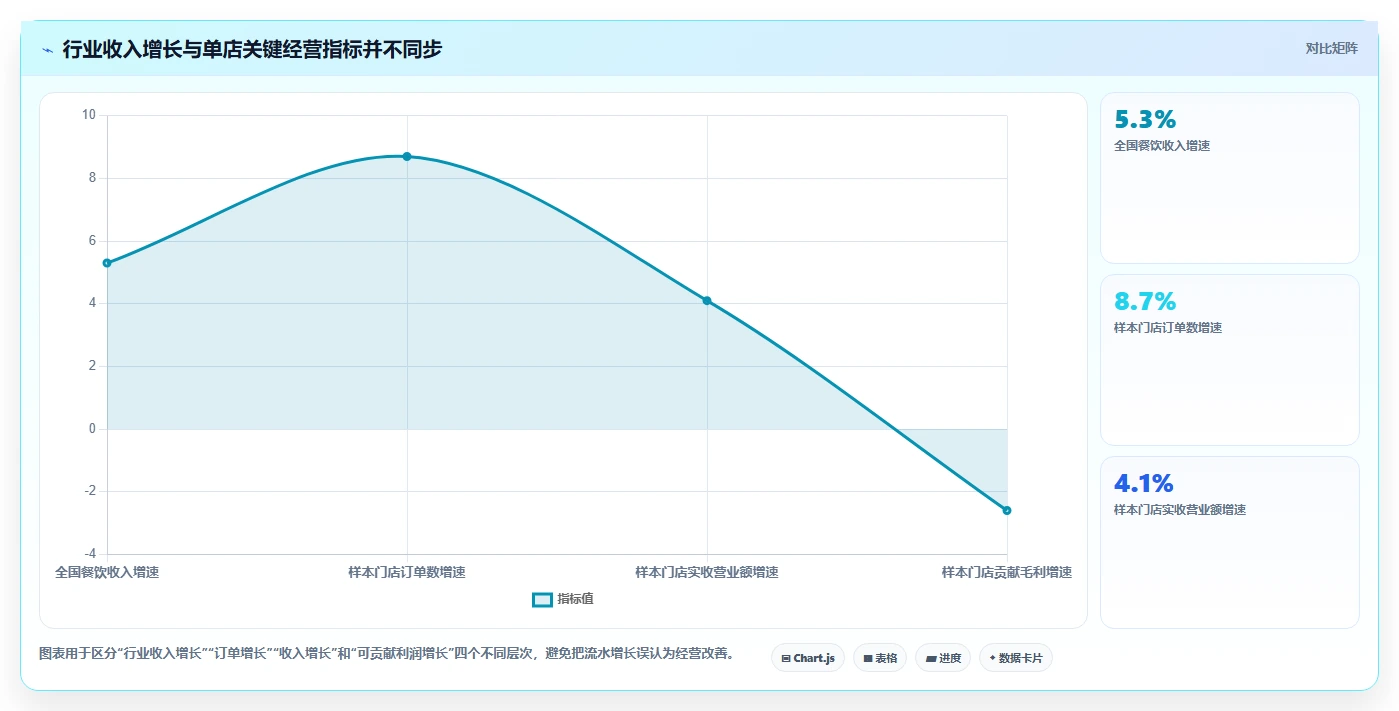The height and width of the screenshot is (711, 1399).
Task: Click y-axis tick label 10
Action: 89,115
